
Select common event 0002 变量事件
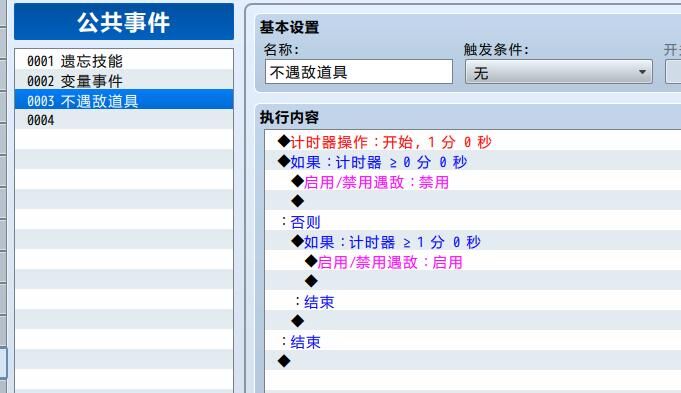point(124,80)
